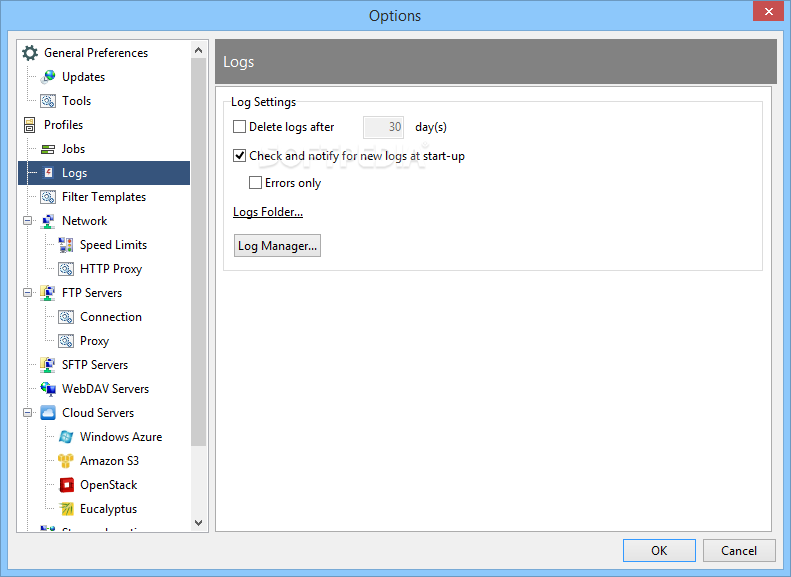Confirm options with OK button

659,550
